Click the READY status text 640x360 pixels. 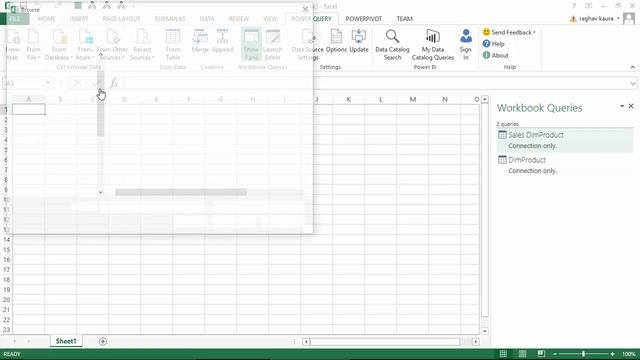(x=12, y=354)
